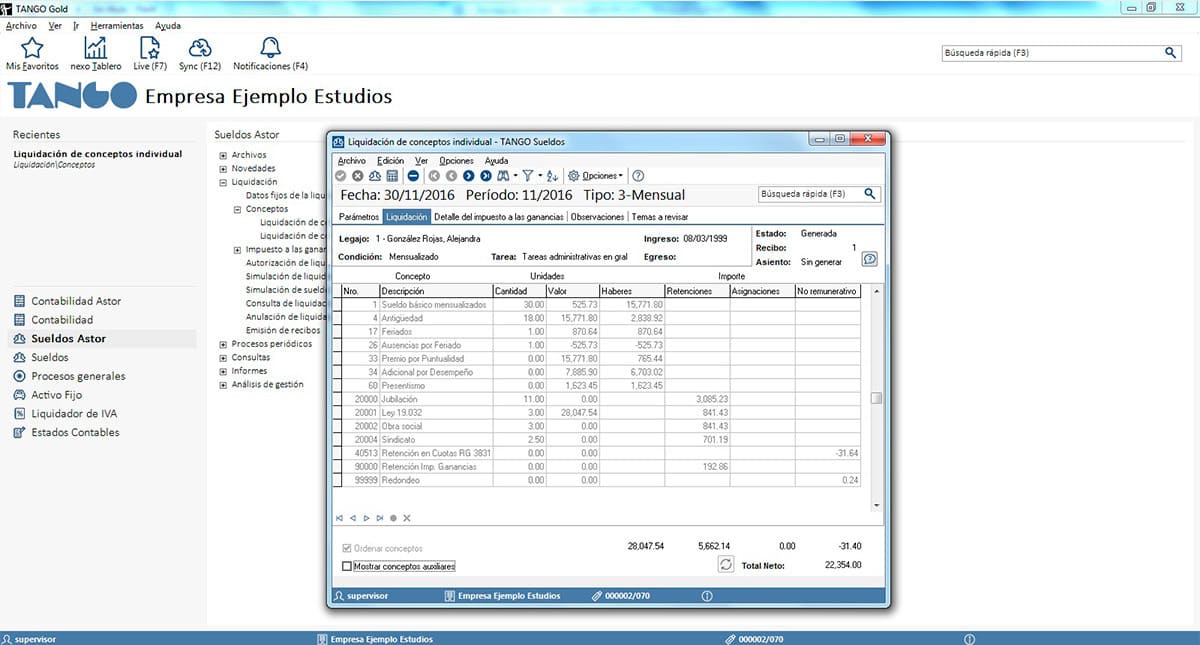The width and height of the screenshot is (1200, 645).
Task: Open the Herramientas menu in main window
Action: point(116,25)
